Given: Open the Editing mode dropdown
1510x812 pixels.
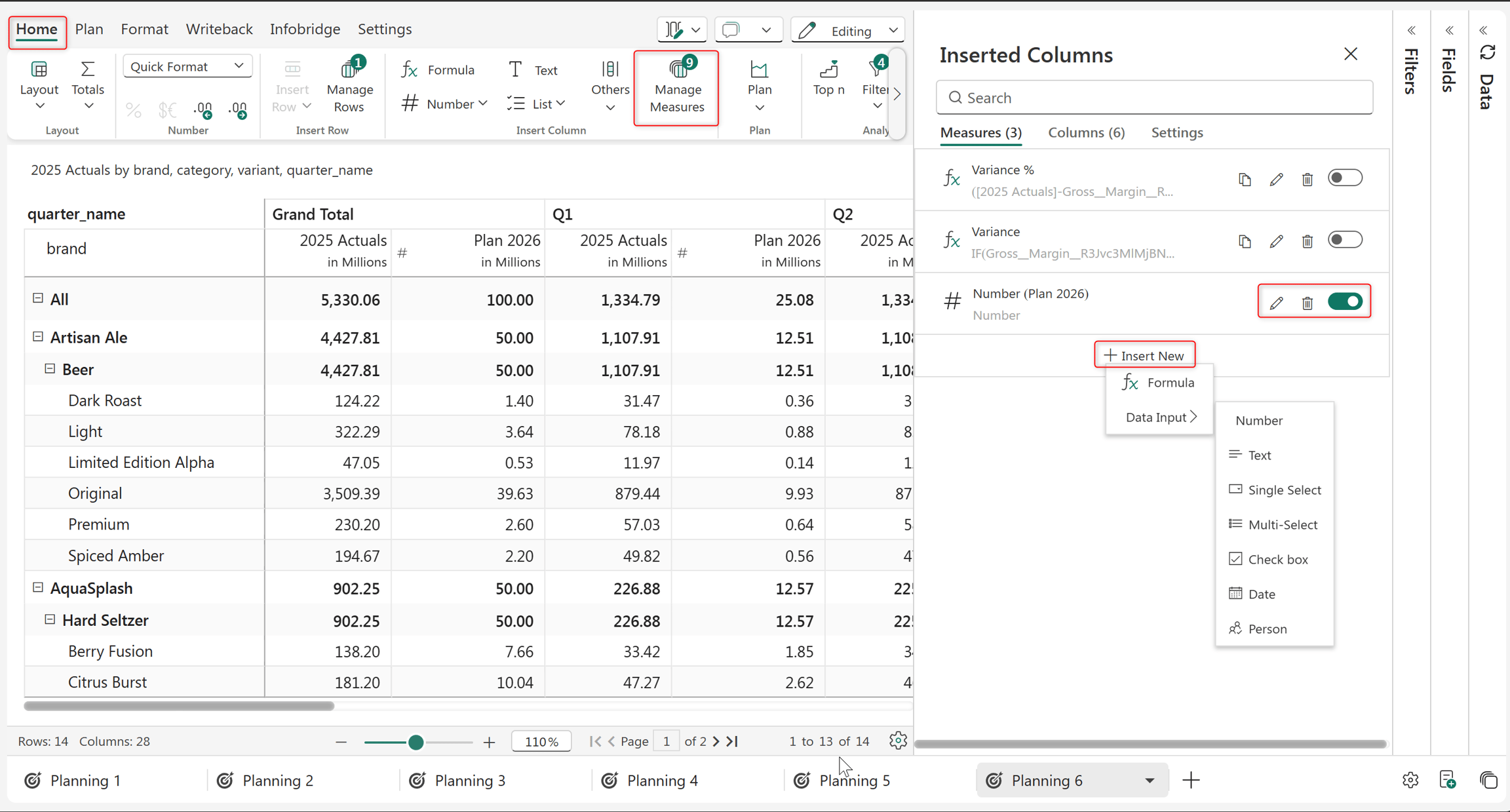Looking at the screenshot, I should 848,30.
